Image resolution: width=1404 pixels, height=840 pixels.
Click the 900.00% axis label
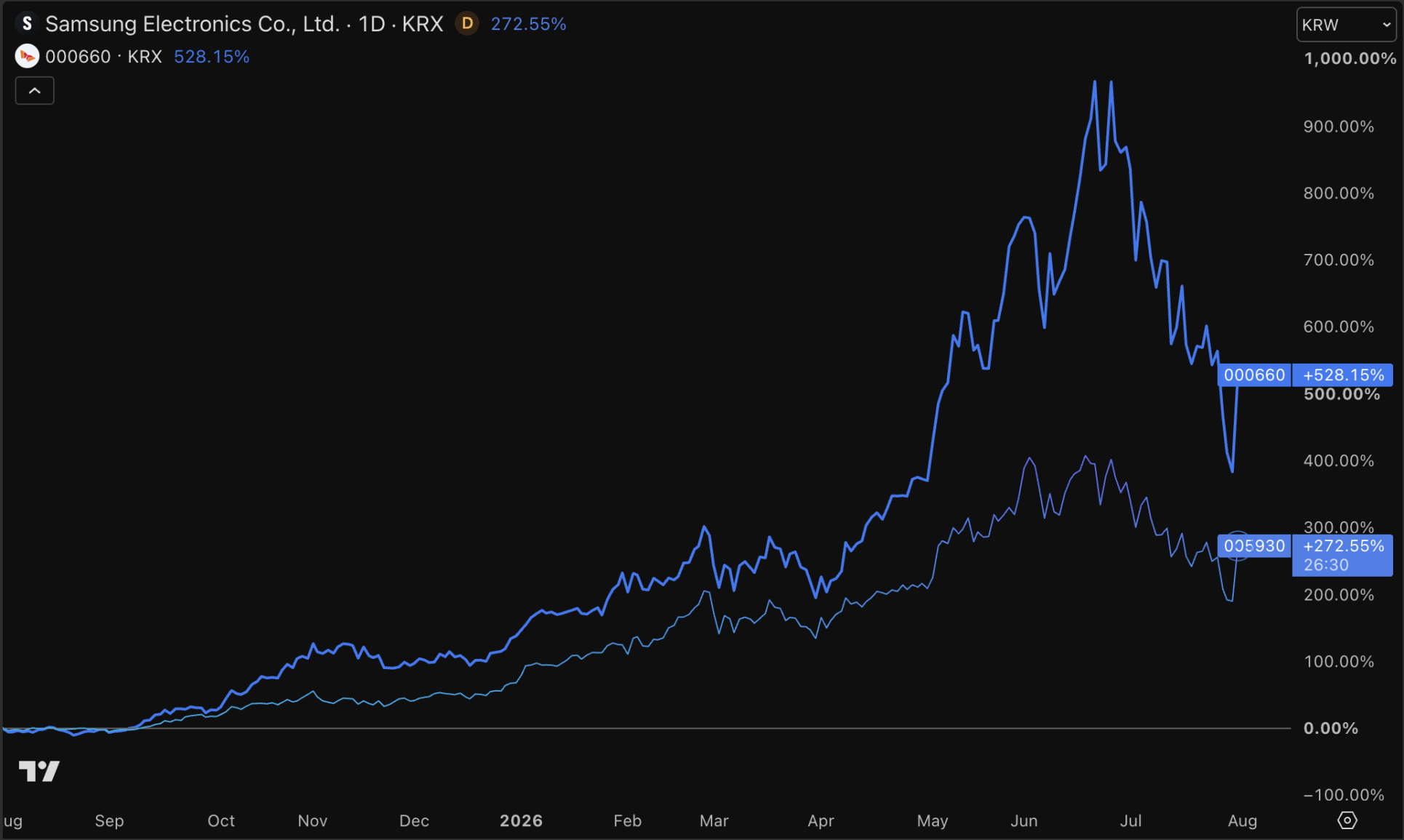pyautogui.click(x=1339, y=127)
